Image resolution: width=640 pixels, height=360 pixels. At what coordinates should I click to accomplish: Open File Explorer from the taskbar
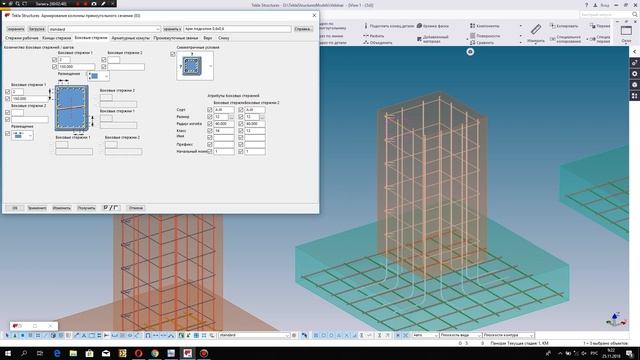[x=73, y=353]
